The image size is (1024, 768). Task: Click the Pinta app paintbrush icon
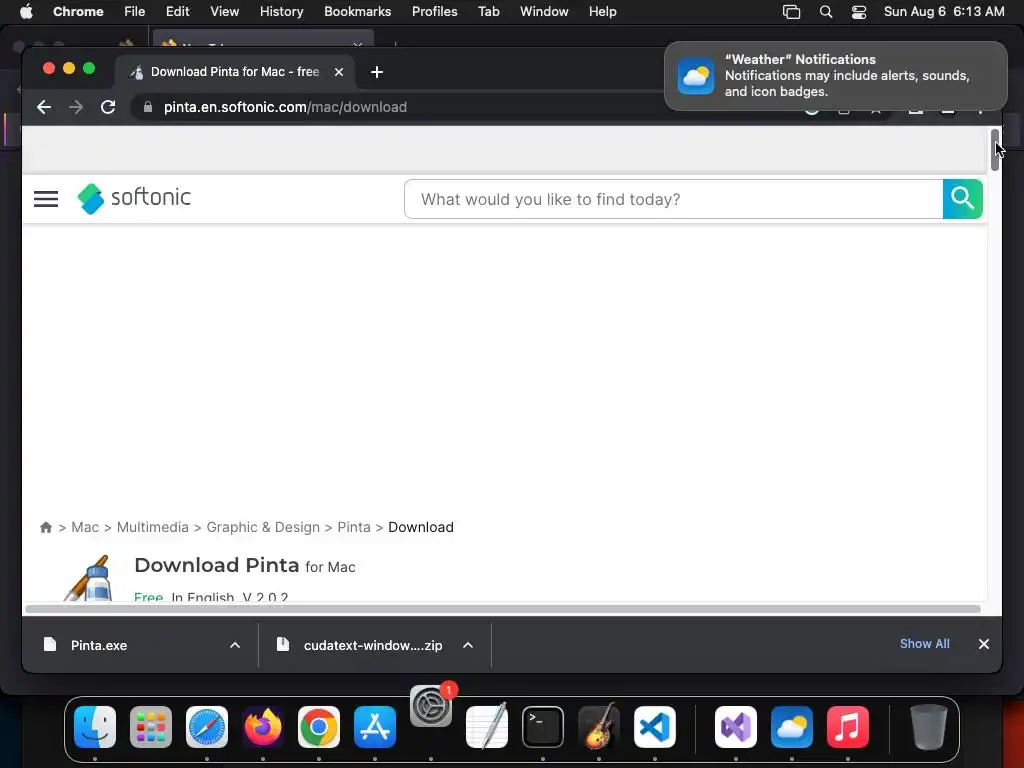[89, 578]
